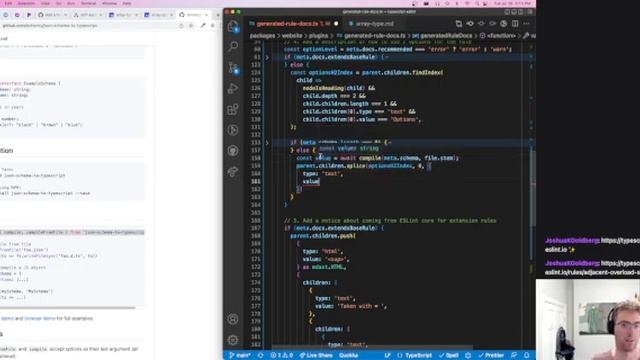640x360 pixels.
Task: Click the sync changes icon in status bar
Action: pyautogui.click(x=260, y=355)
